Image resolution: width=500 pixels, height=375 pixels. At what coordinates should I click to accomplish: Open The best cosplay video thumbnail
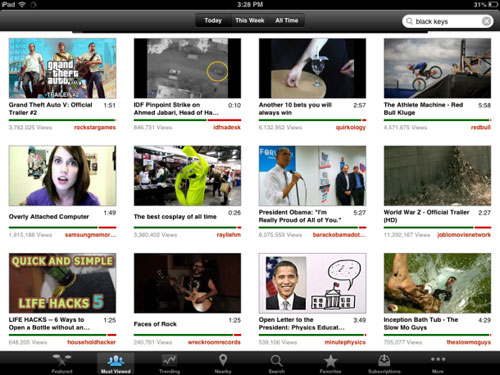(187, 176)
